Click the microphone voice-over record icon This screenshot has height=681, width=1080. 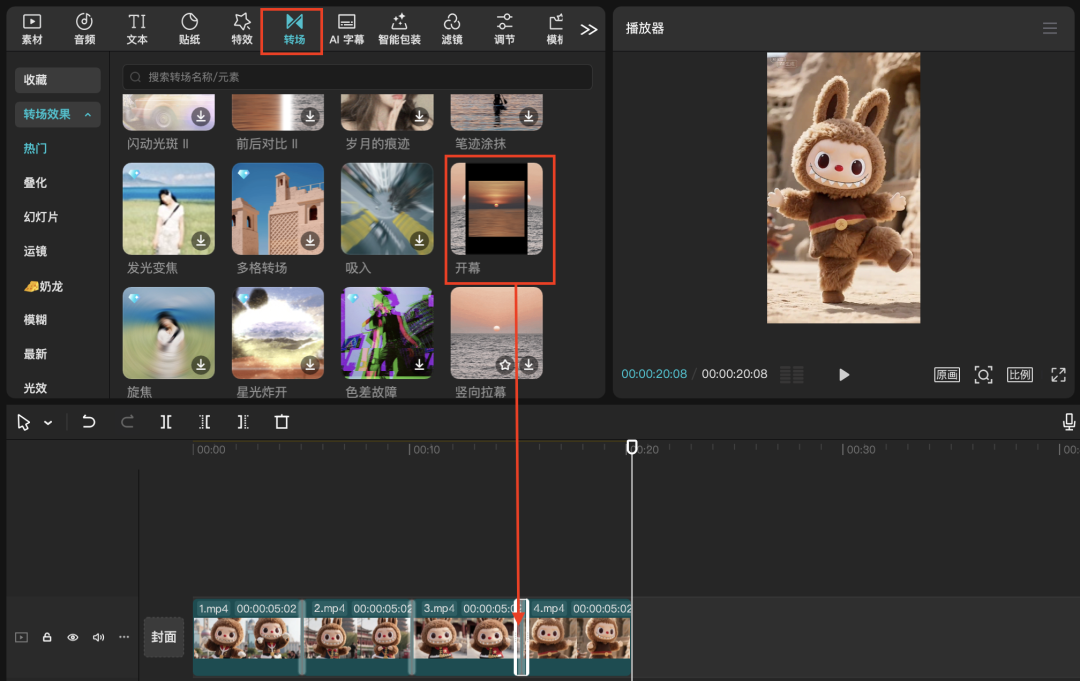[x=1069, y=422]
